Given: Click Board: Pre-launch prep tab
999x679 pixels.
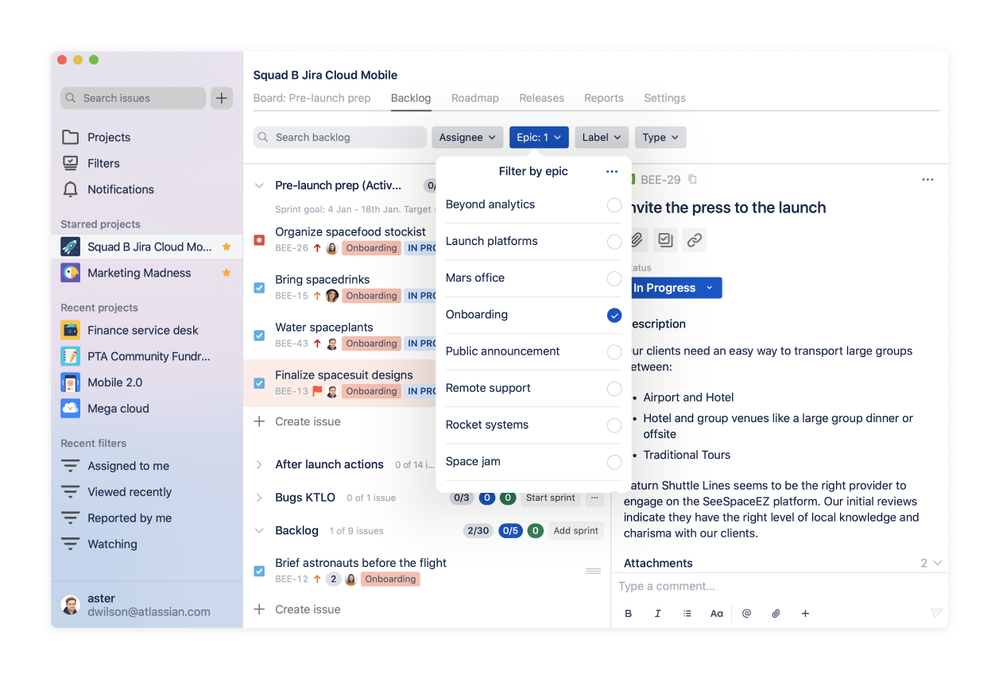Looking at the screenshot, I should [x=312, y=98].
